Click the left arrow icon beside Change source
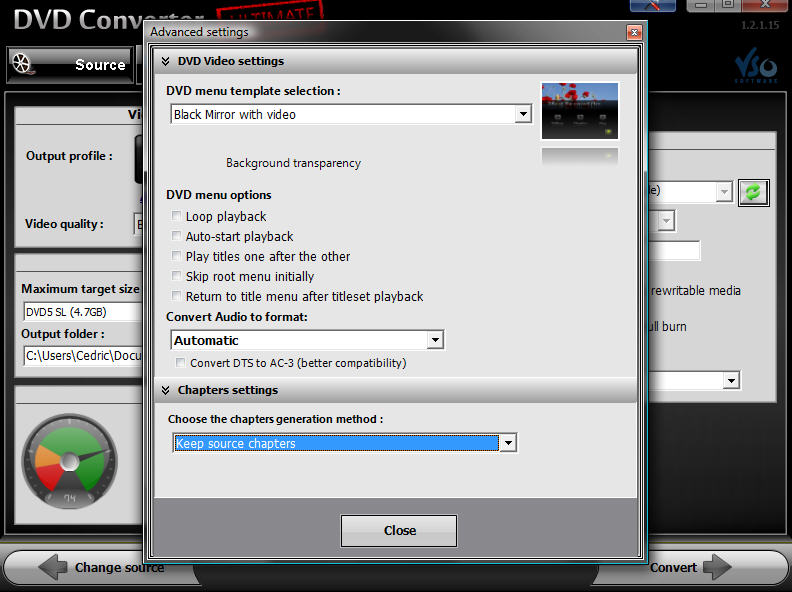 click(x=53, y=567)
